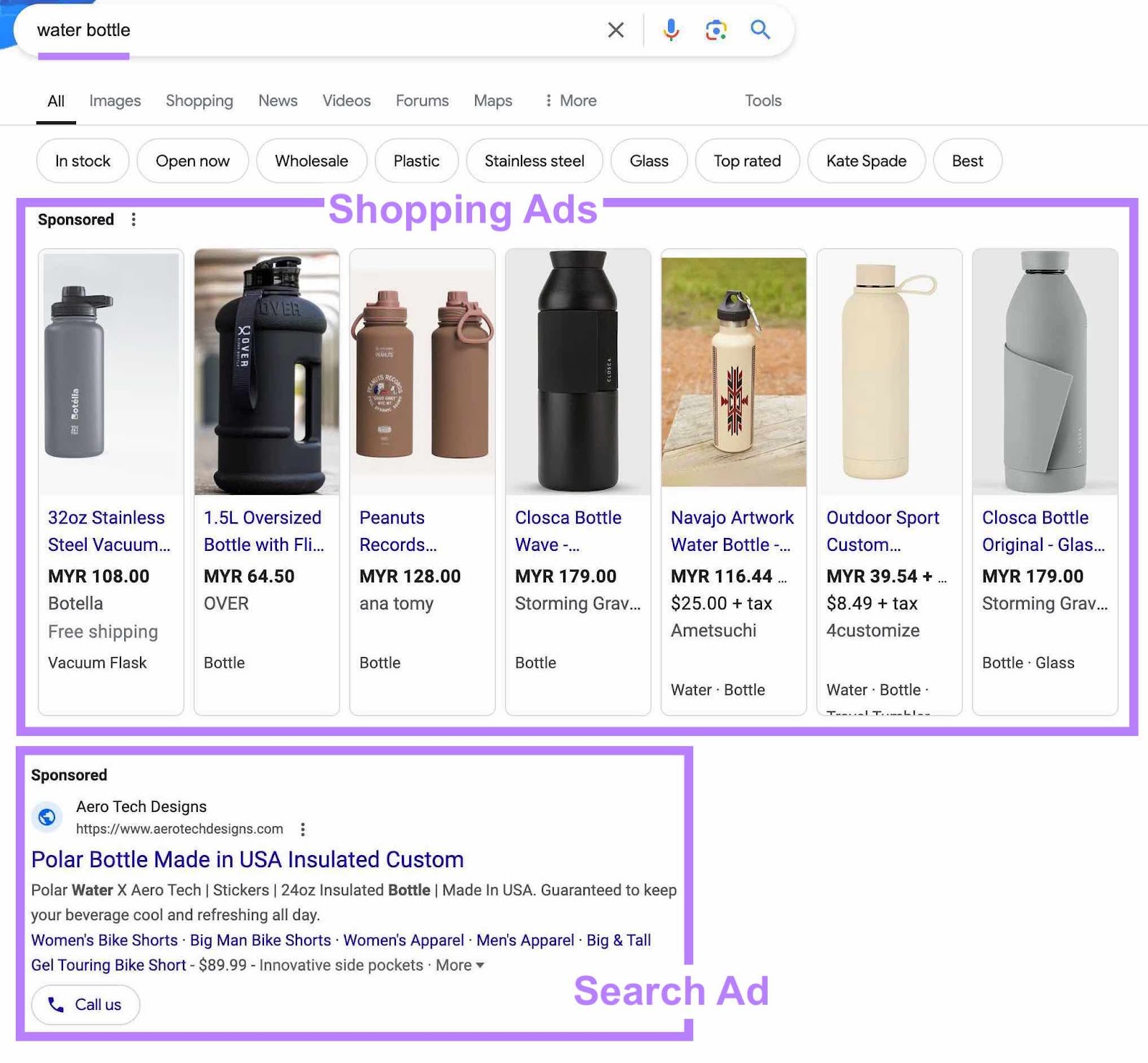Enable the Stainless steel filter
Screen dimensions: 1148x1063
534,161
